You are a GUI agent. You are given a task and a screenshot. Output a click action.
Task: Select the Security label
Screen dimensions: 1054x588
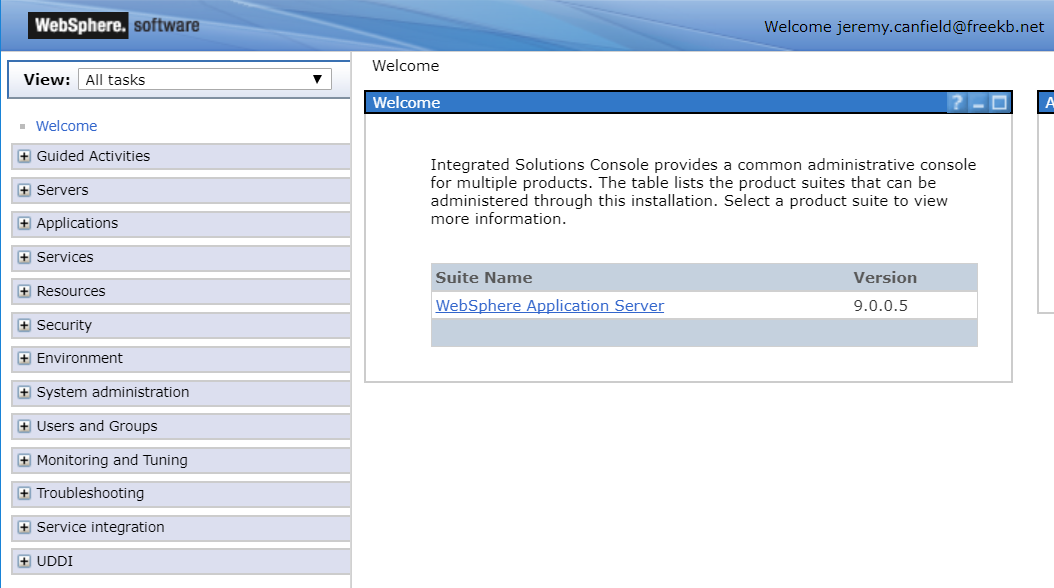tap(64, 325)
